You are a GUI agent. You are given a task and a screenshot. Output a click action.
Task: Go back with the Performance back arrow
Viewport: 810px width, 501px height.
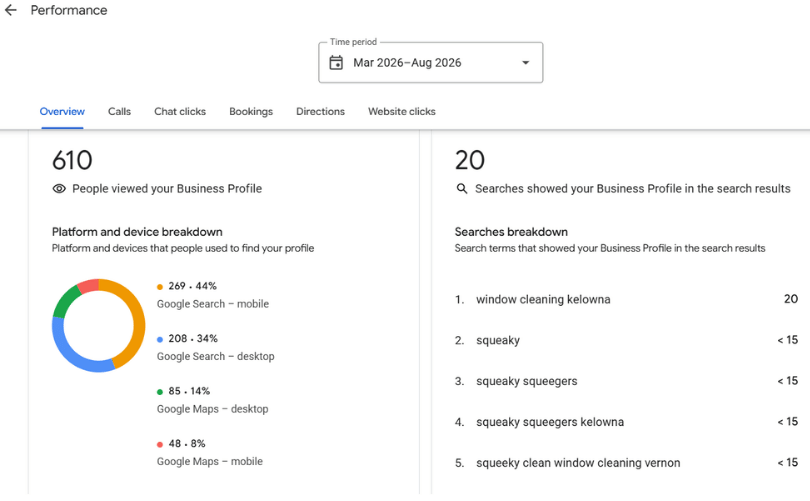(x=11, y=10)
